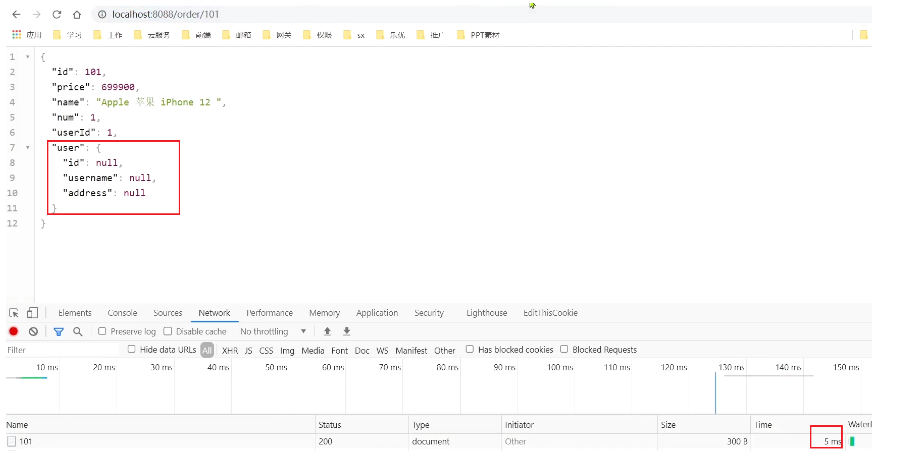The image size is (904, 468).
Task: Click the red record network log button
Action: tap(14, 331)
